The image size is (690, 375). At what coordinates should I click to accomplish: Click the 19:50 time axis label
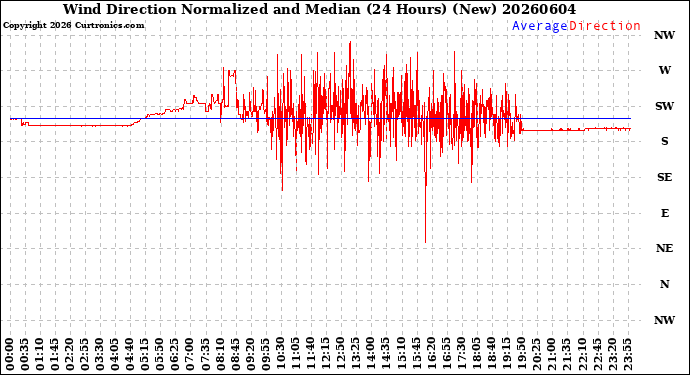click(521, 355)
